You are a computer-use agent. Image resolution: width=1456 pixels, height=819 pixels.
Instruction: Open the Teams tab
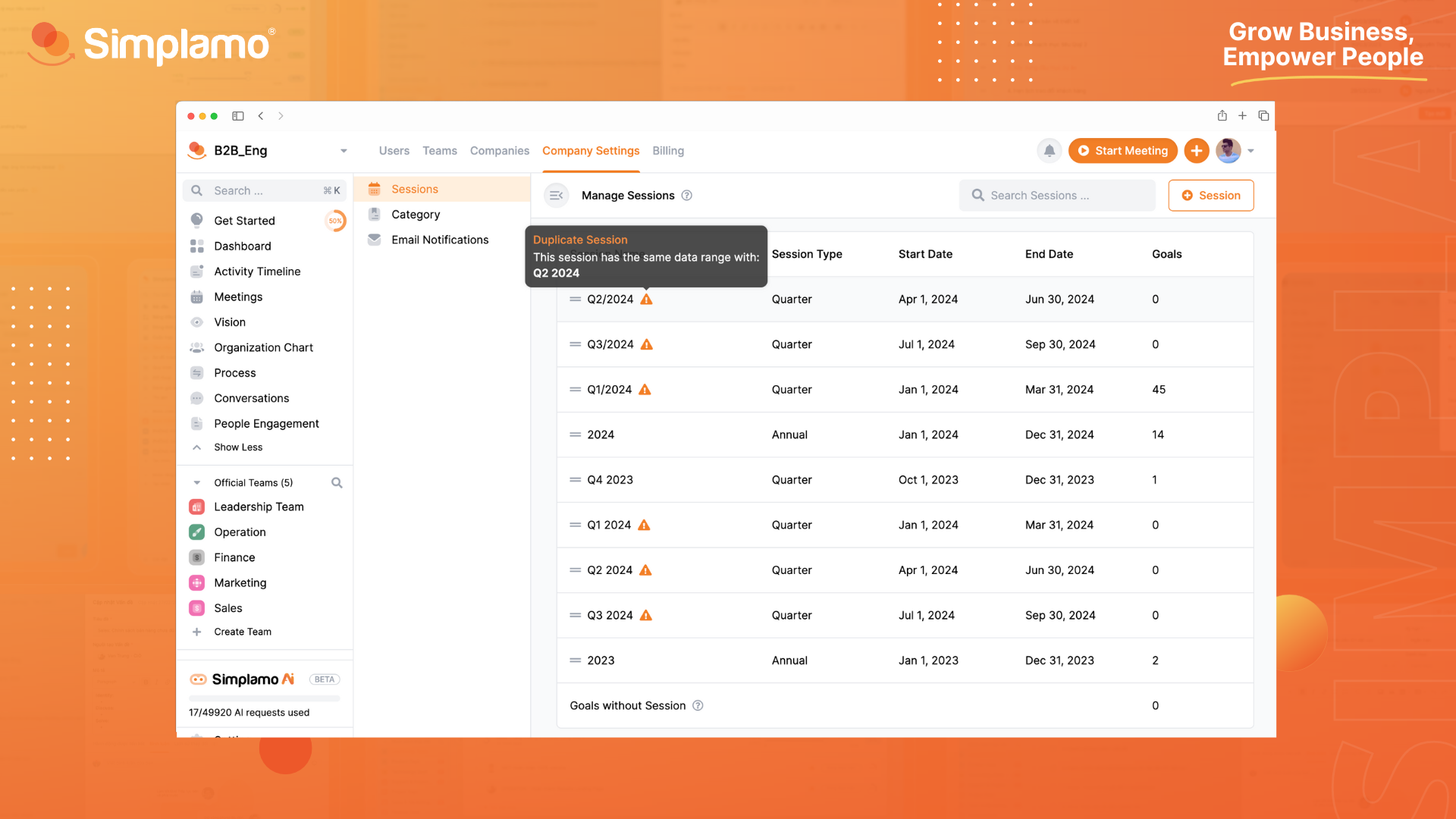coord(440,151)
